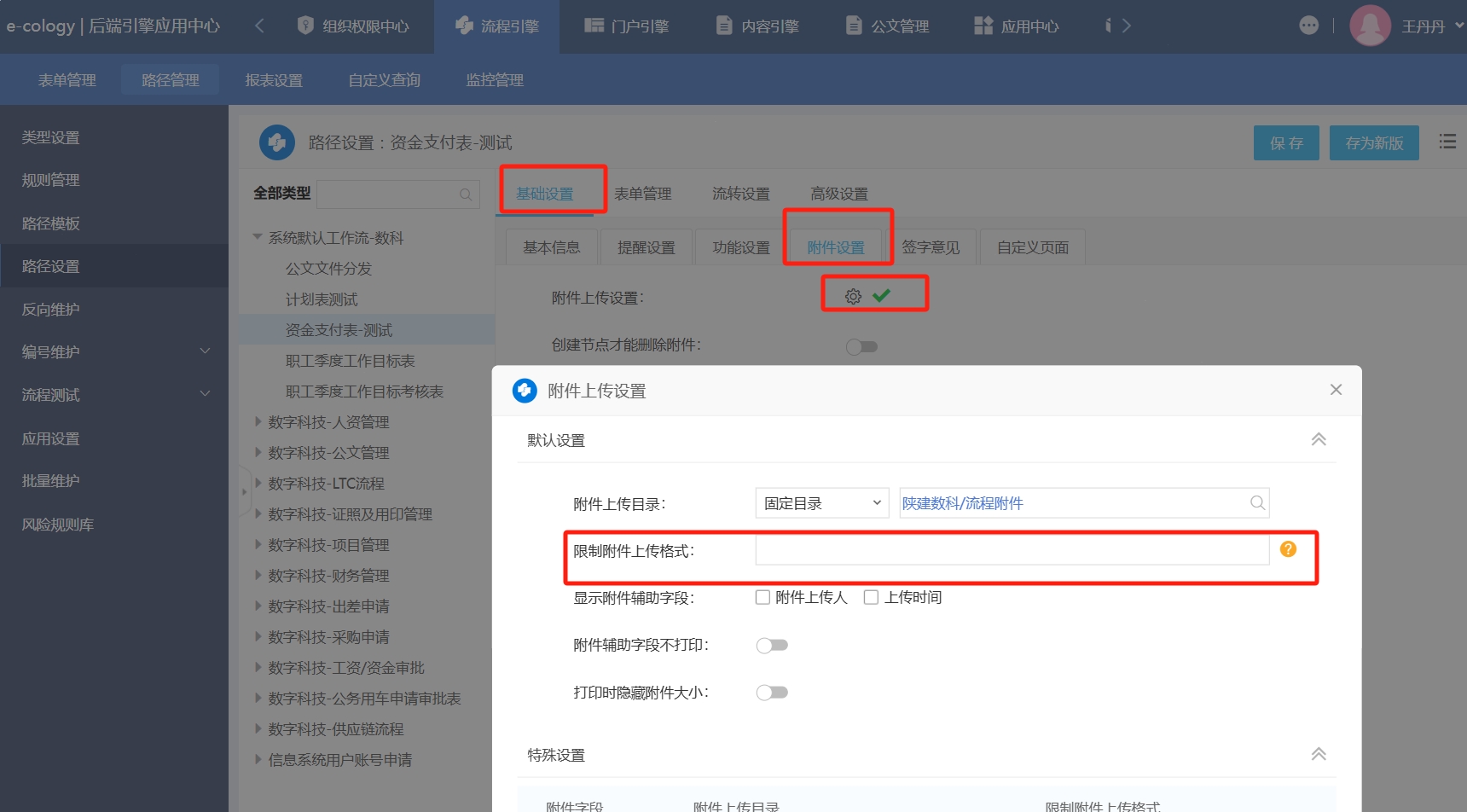This screenshot has height=812, width=1467.
Task: Click the gear icon for attachment upload settings
Action: (x=853, y=296)
